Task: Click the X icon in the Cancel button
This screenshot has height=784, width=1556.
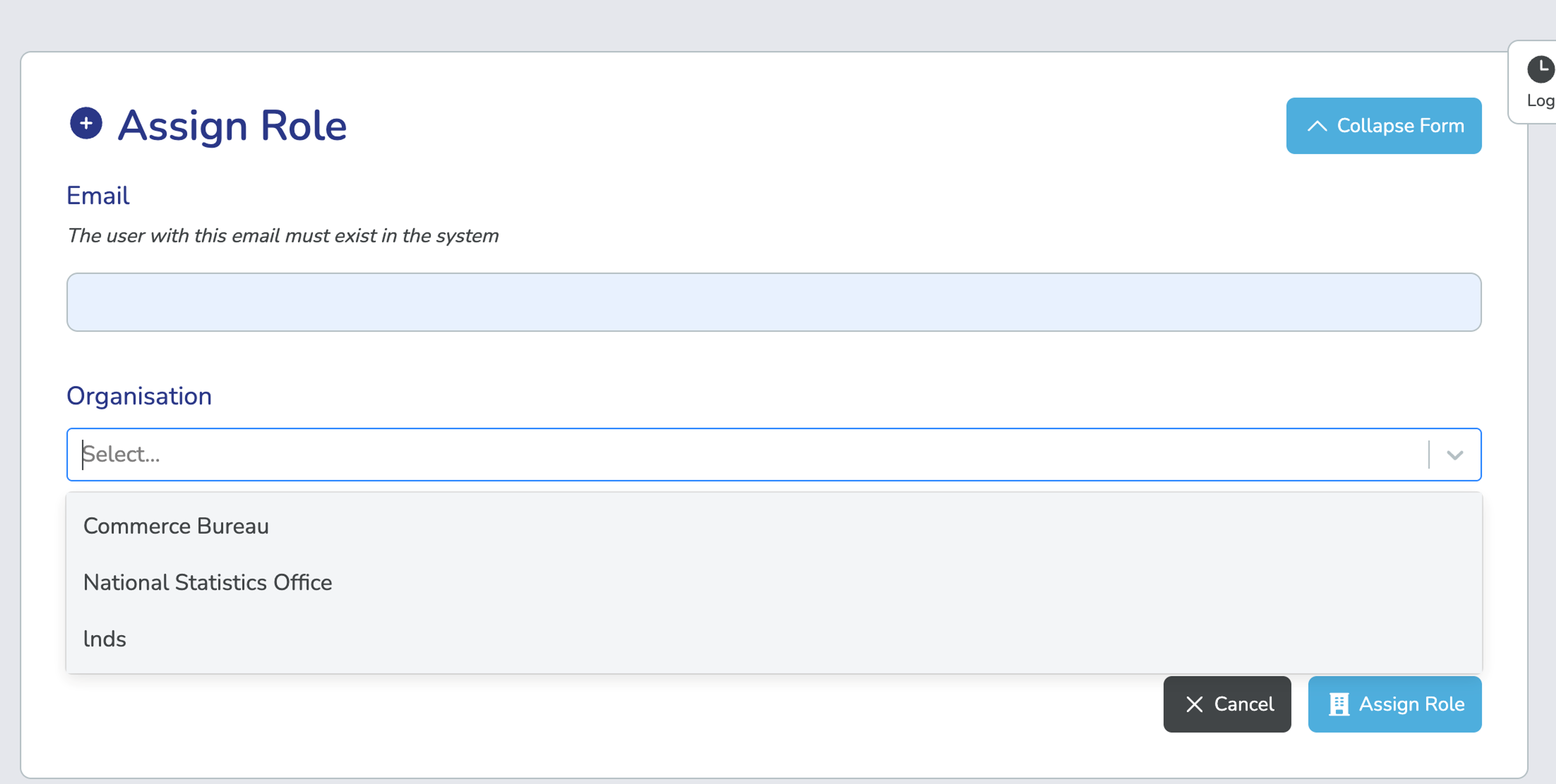Action: (1194, 704)
